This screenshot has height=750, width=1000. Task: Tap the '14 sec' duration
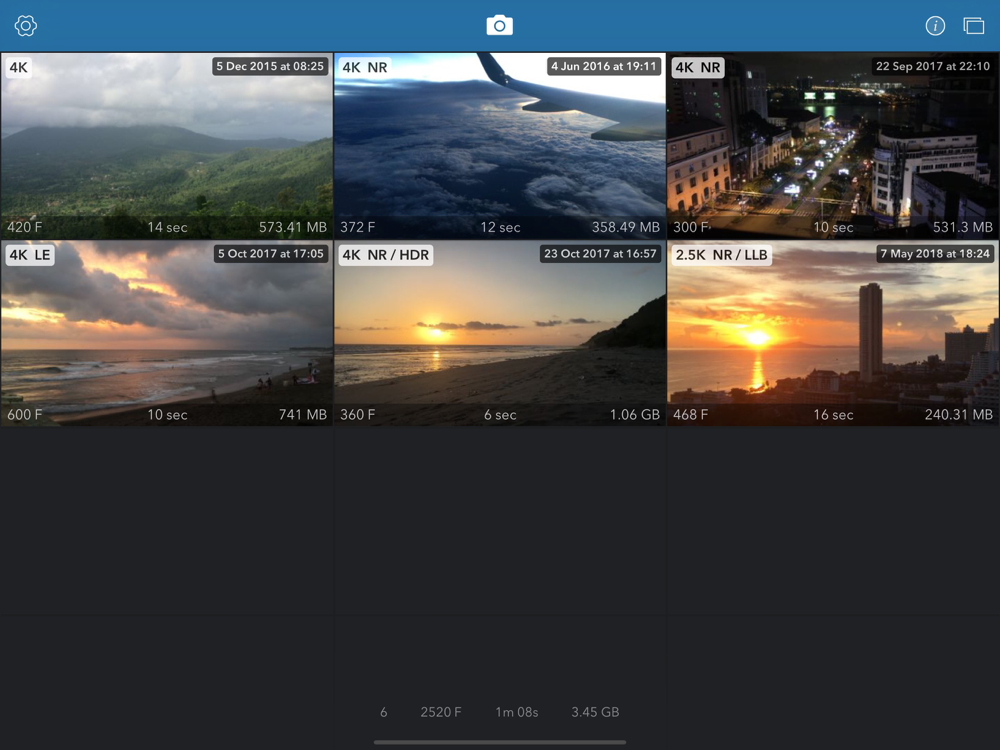pos(167,227)
